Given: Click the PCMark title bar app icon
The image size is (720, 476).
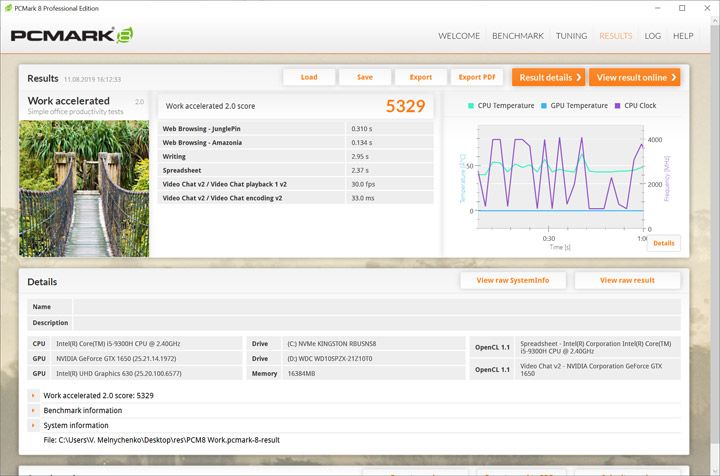Looking at the screenshot, I should (x=8, y=8).
